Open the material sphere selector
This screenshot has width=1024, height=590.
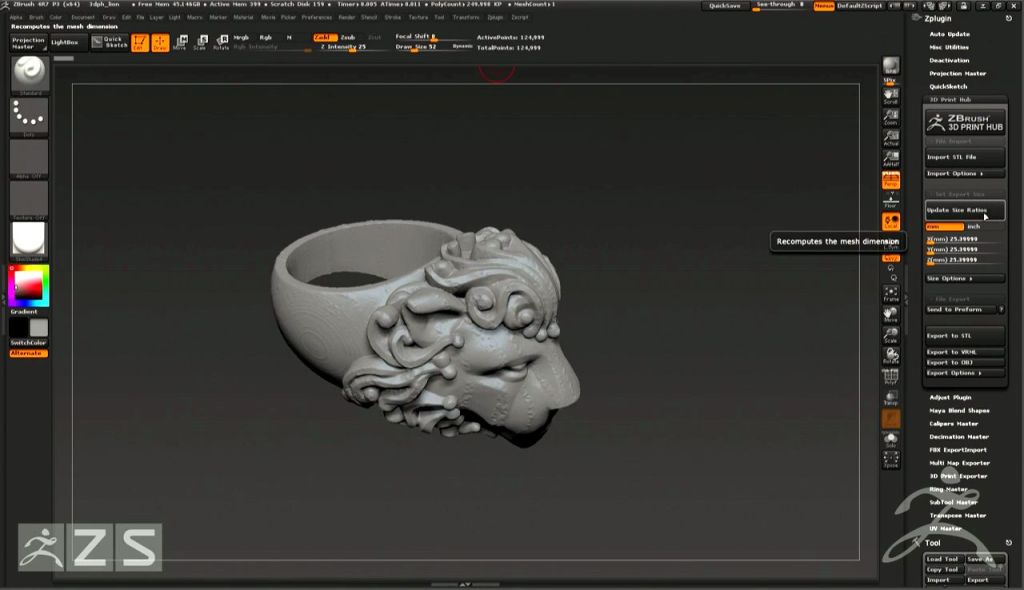(29, 240)
